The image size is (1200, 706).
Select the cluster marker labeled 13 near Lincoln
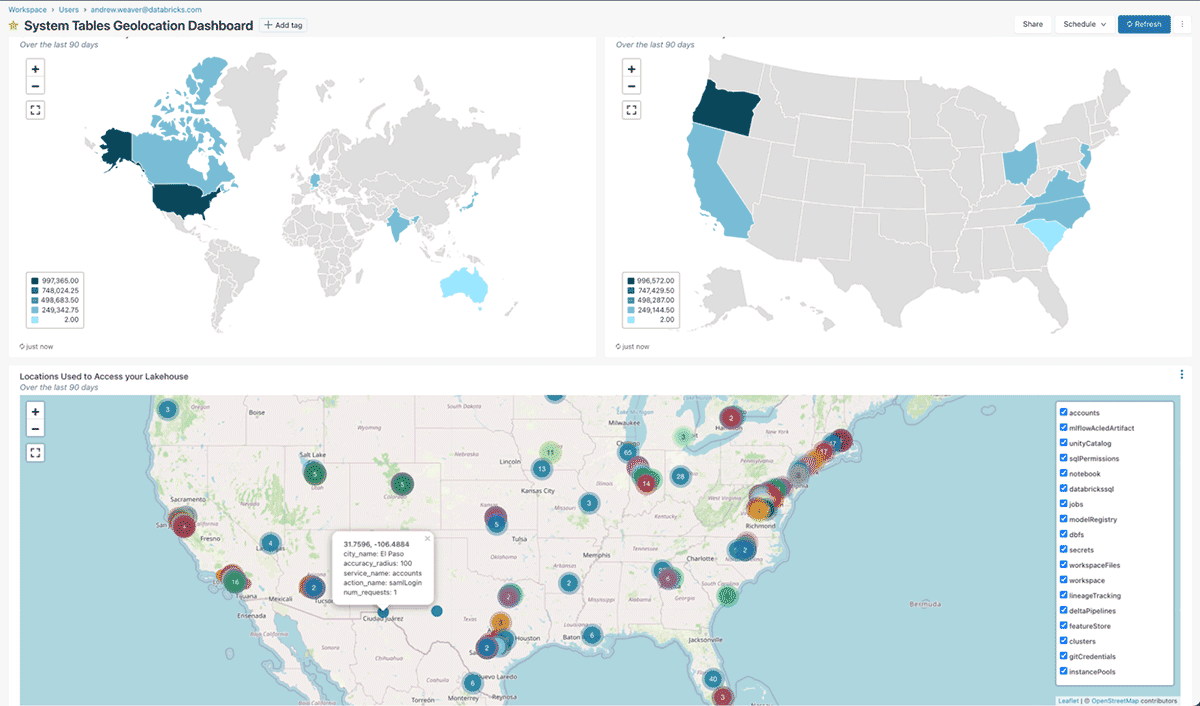point(542,468)
